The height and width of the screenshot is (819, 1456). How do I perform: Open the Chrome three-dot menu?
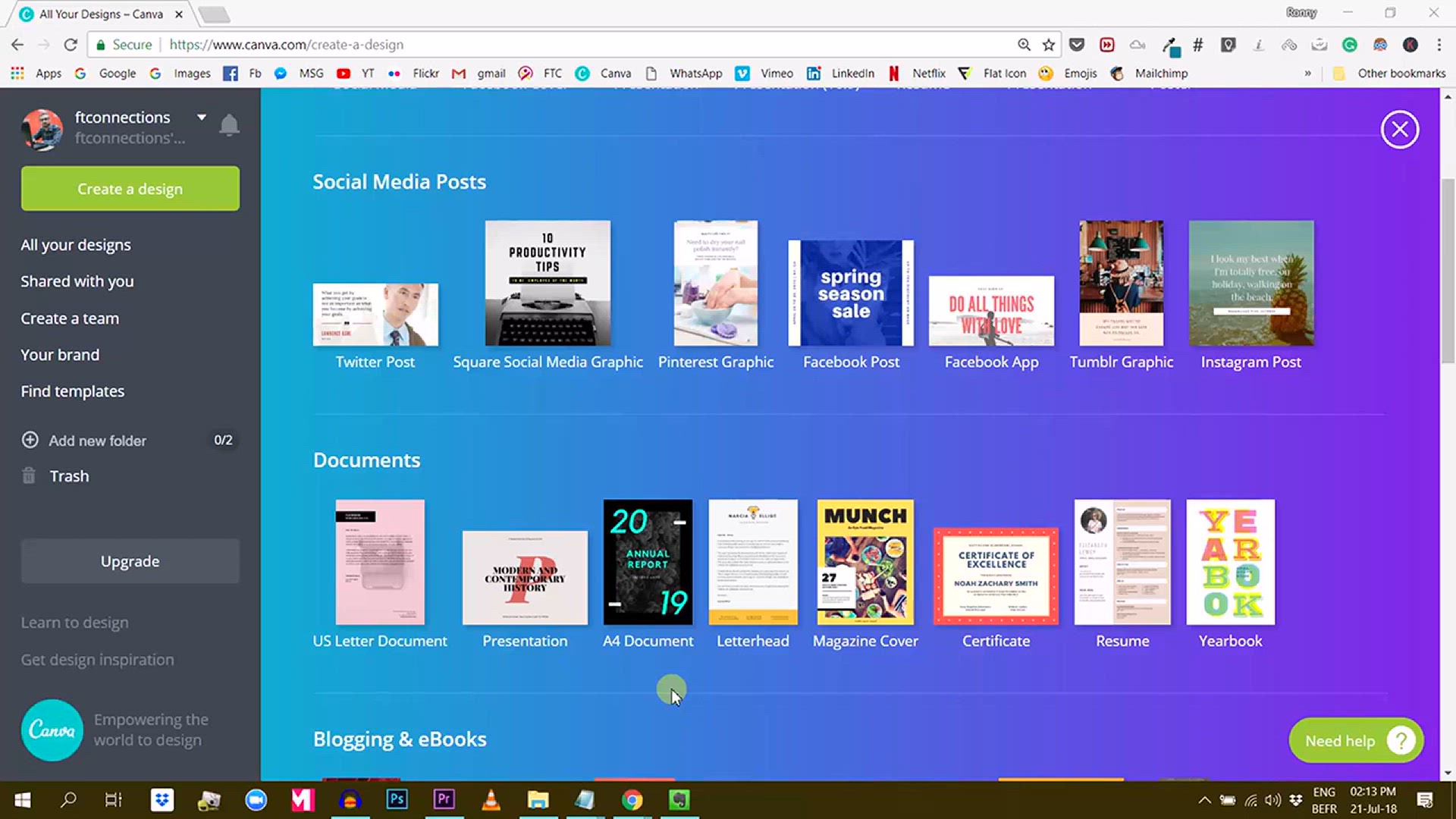tap(1439, 45)
